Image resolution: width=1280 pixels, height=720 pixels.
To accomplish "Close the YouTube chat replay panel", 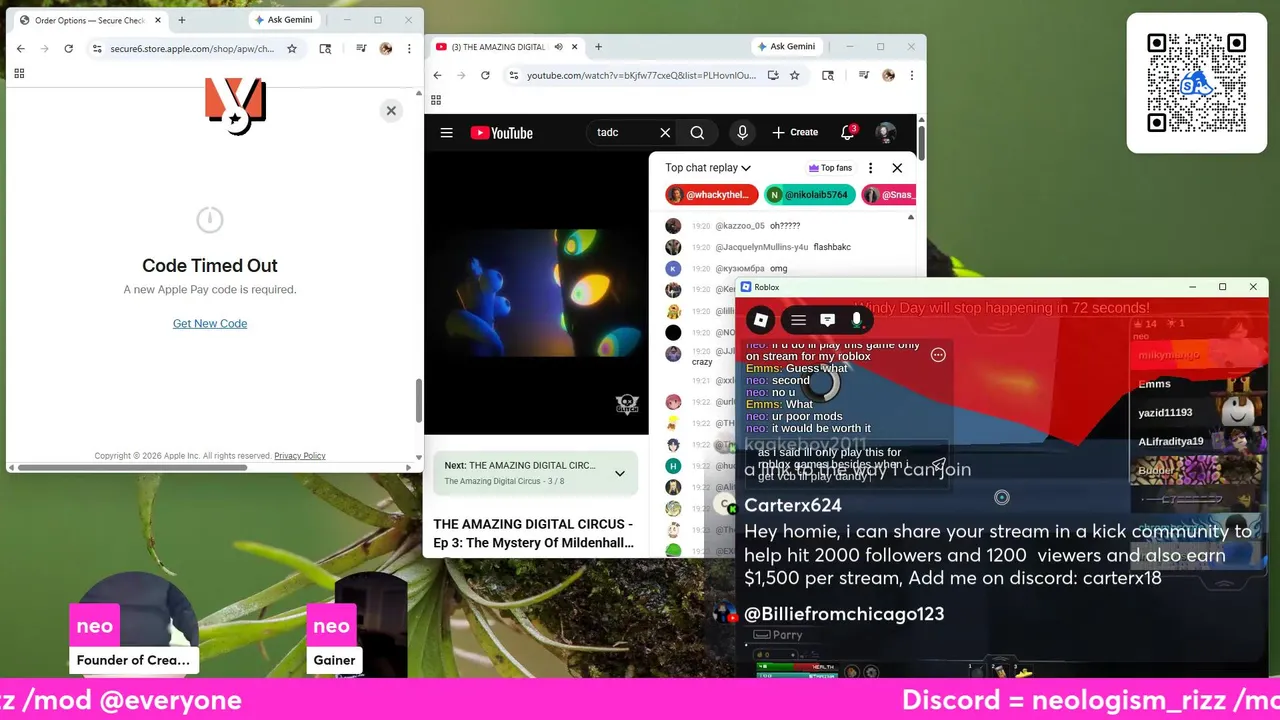I will coord(897,168).
